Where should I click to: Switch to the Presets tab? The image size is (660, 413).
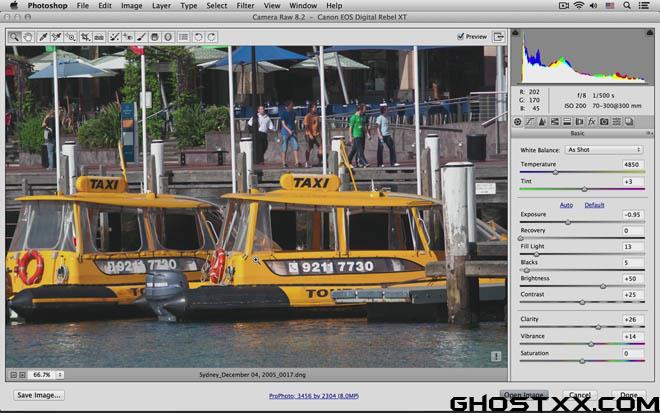point(616,122)
